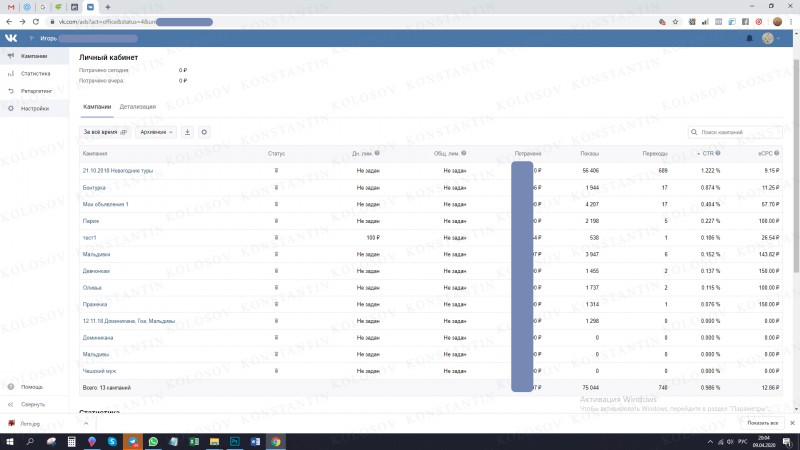This screenshot has width=800, height=450.
Task: Sort by the Потрачено column header
Action: click(528, 154)
